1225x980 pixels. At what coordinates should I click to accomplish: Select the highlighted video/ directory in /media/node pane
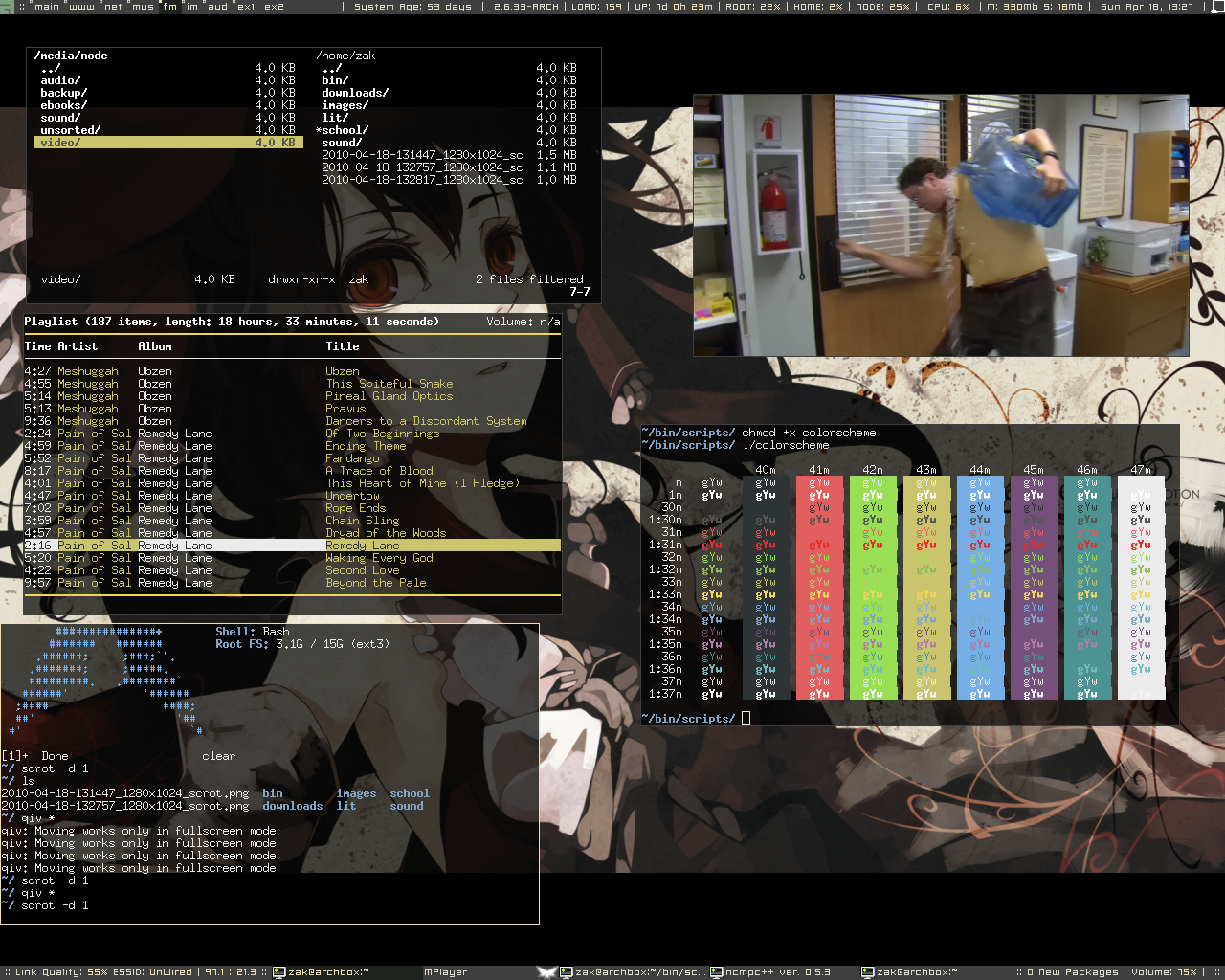click(168, 143)
